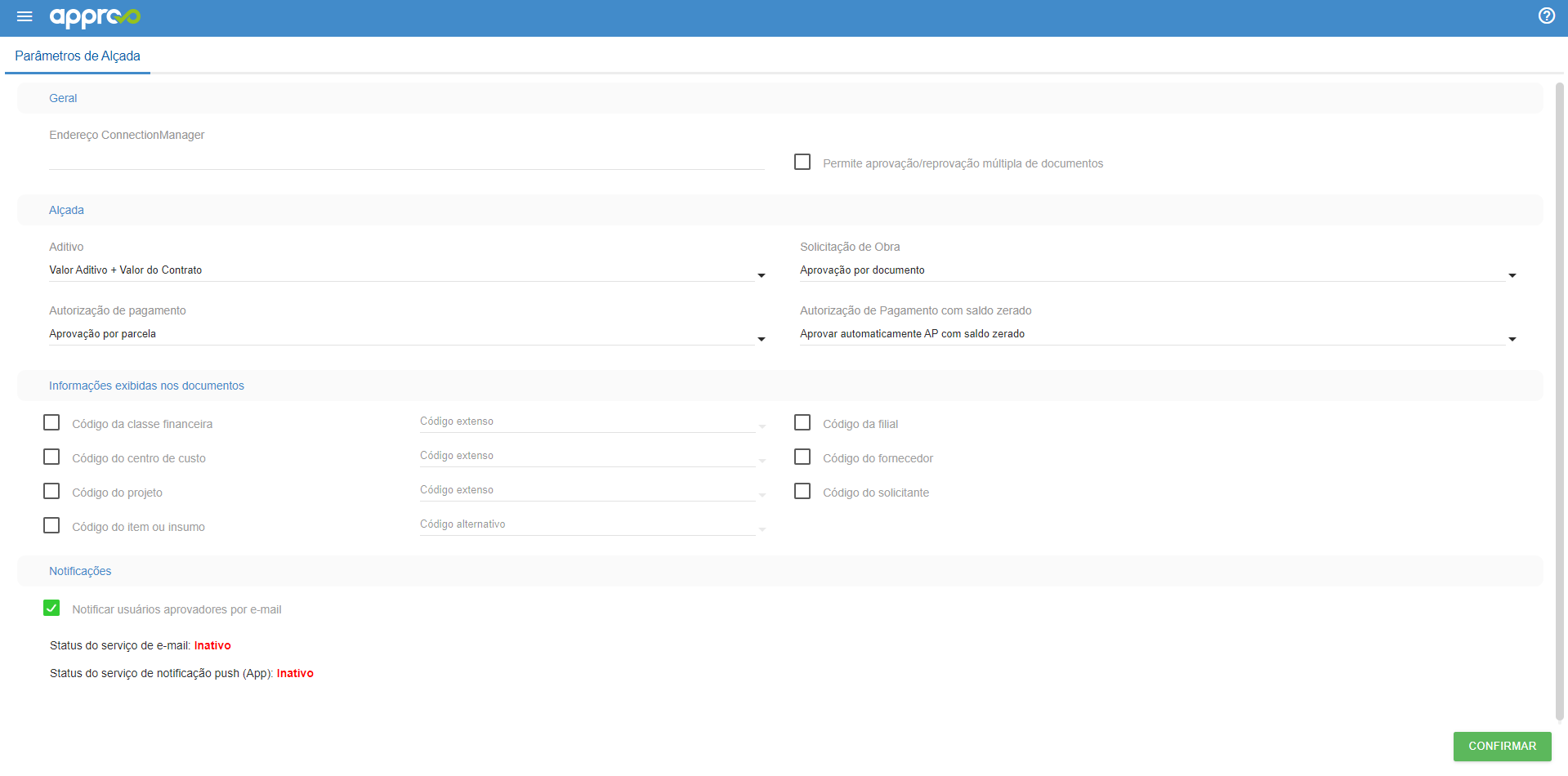Select the Parâmetros de Alçada tab
The width and height of the screenshot is (1568, 776).
tap(78, 56)
